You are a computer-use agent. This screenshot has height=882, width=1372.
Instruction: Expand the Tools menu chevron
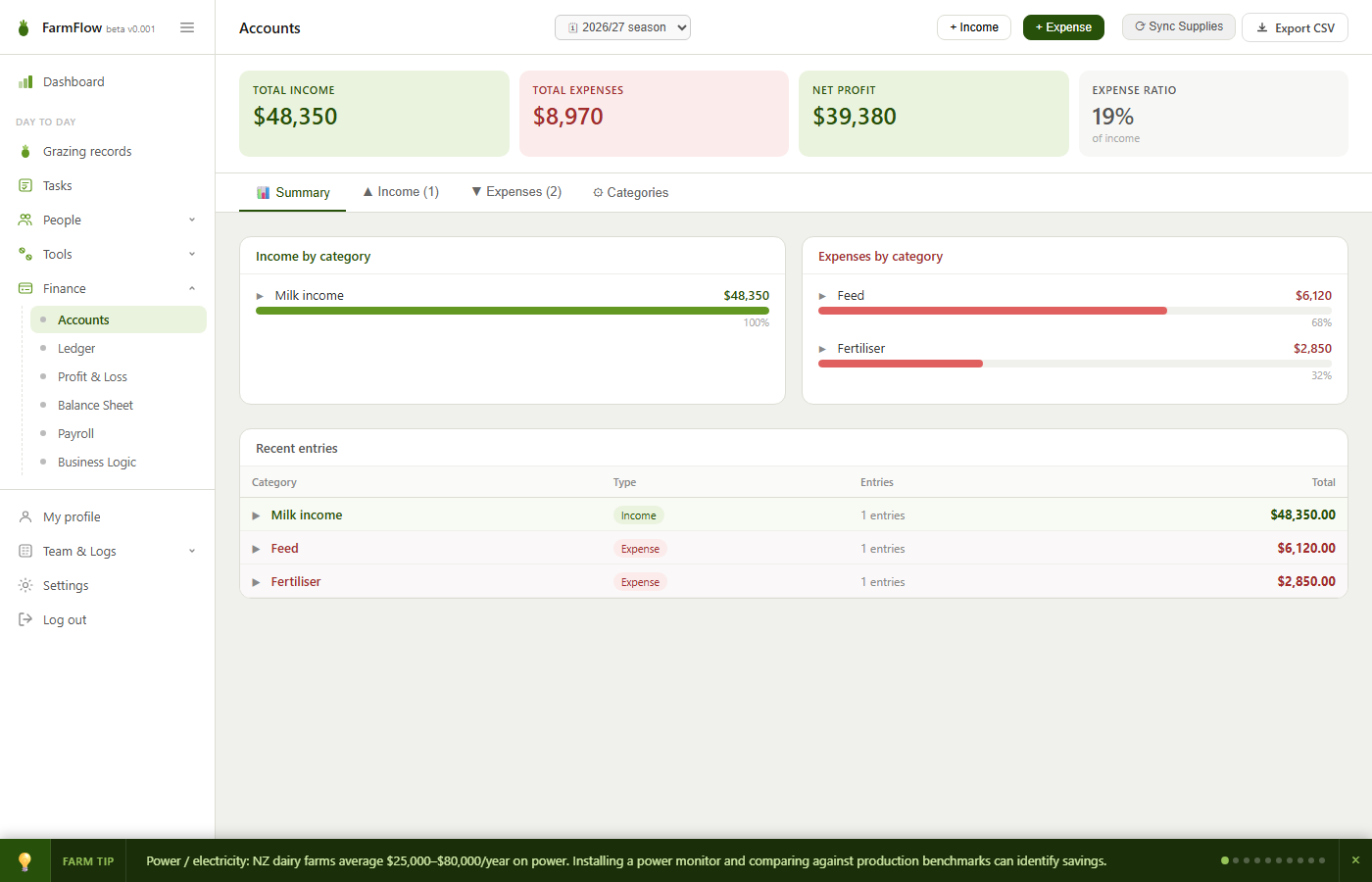(x=192, y=254)
